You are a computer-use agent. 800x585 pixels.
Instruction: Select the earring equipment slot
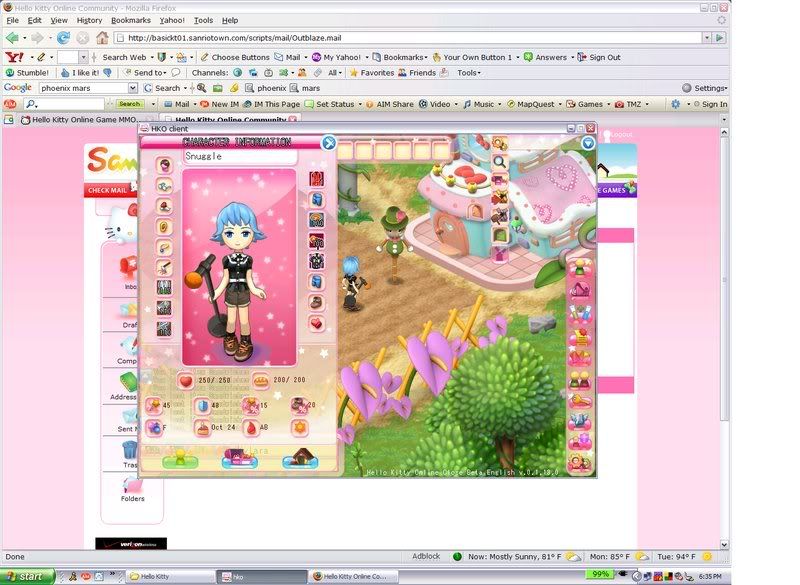[x=164, y=226]
